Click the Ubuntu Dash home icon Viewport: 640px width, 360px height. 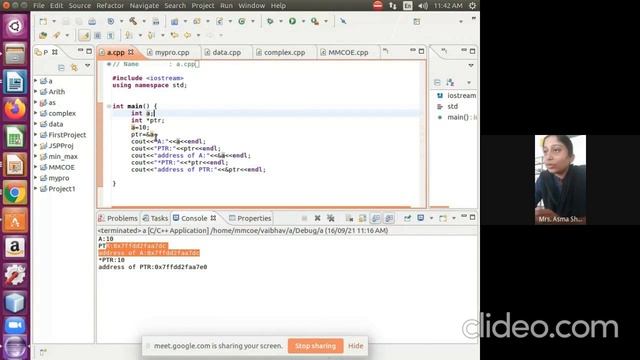[x=15, y=27]
